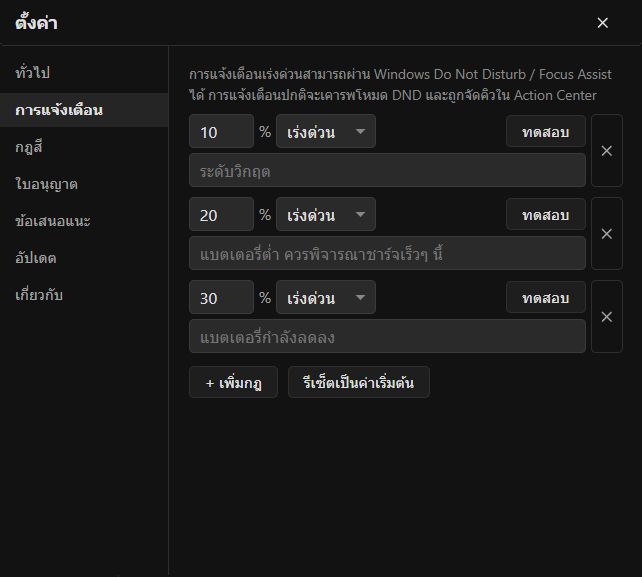The height and width of the screenshot is (577, 642).
Task: Edit the 10 percent threshold field
Action: click(222, 131)
